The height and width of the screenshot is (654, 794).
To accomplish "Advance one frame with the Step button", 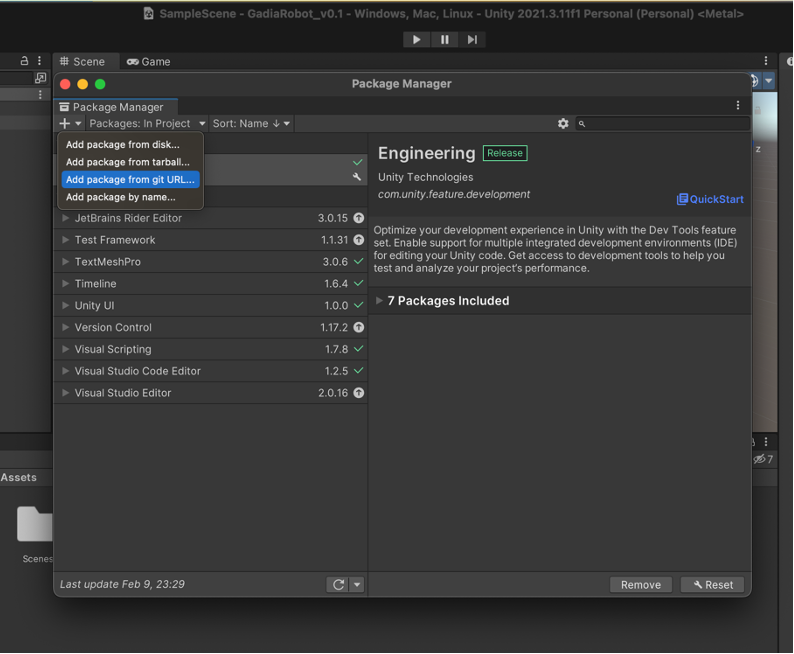I will click(472, 39).
